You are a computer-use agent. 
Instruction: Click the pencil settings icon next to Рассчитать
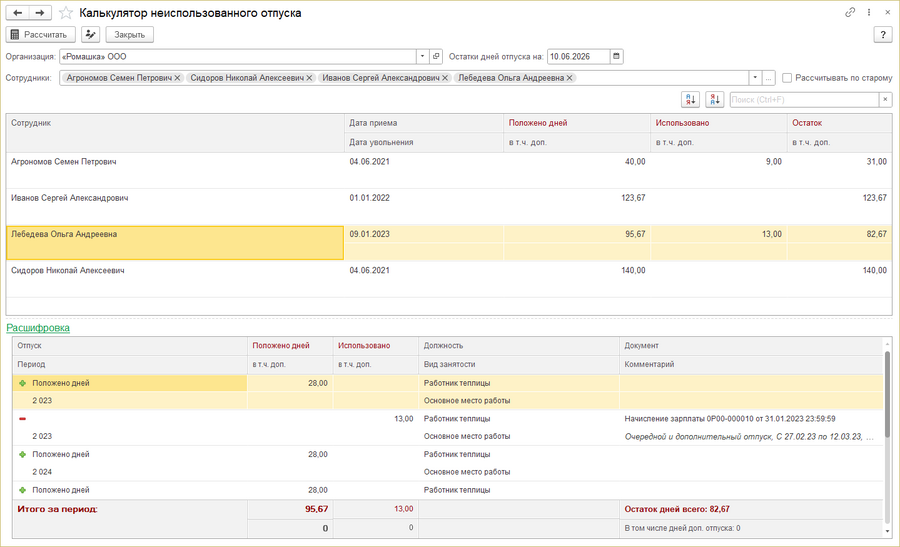click(x=90, y=34)
